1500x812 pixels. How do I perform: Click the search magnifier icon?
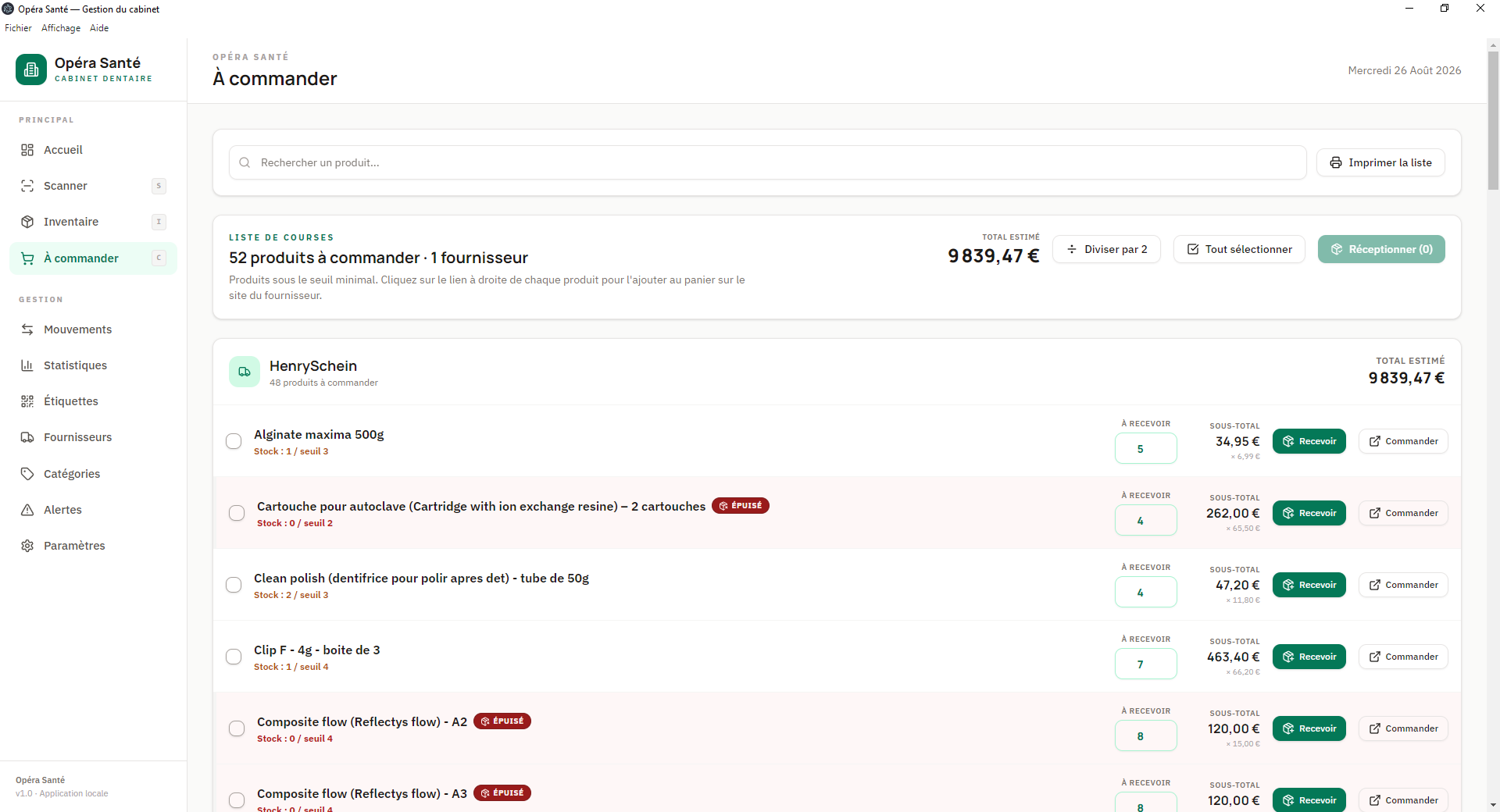(245, 162)
